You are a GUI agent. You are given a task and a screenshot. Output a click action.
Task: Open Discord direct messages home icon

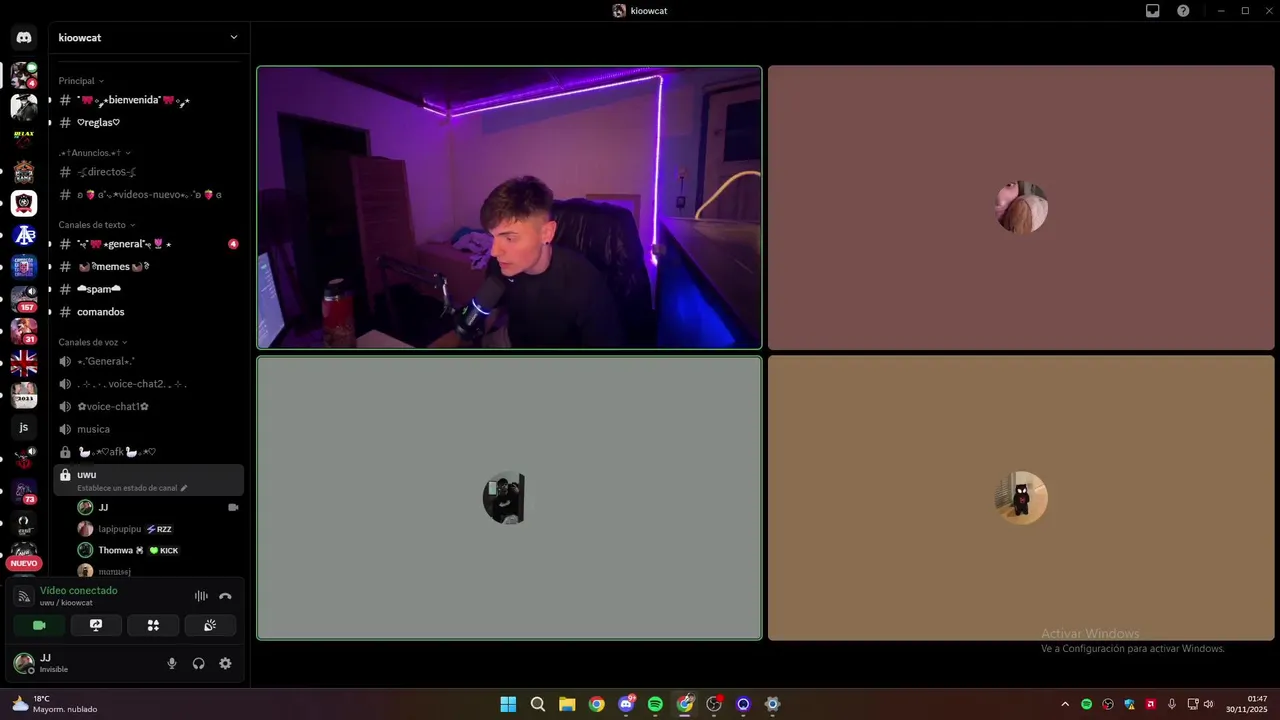coord(24,37)
